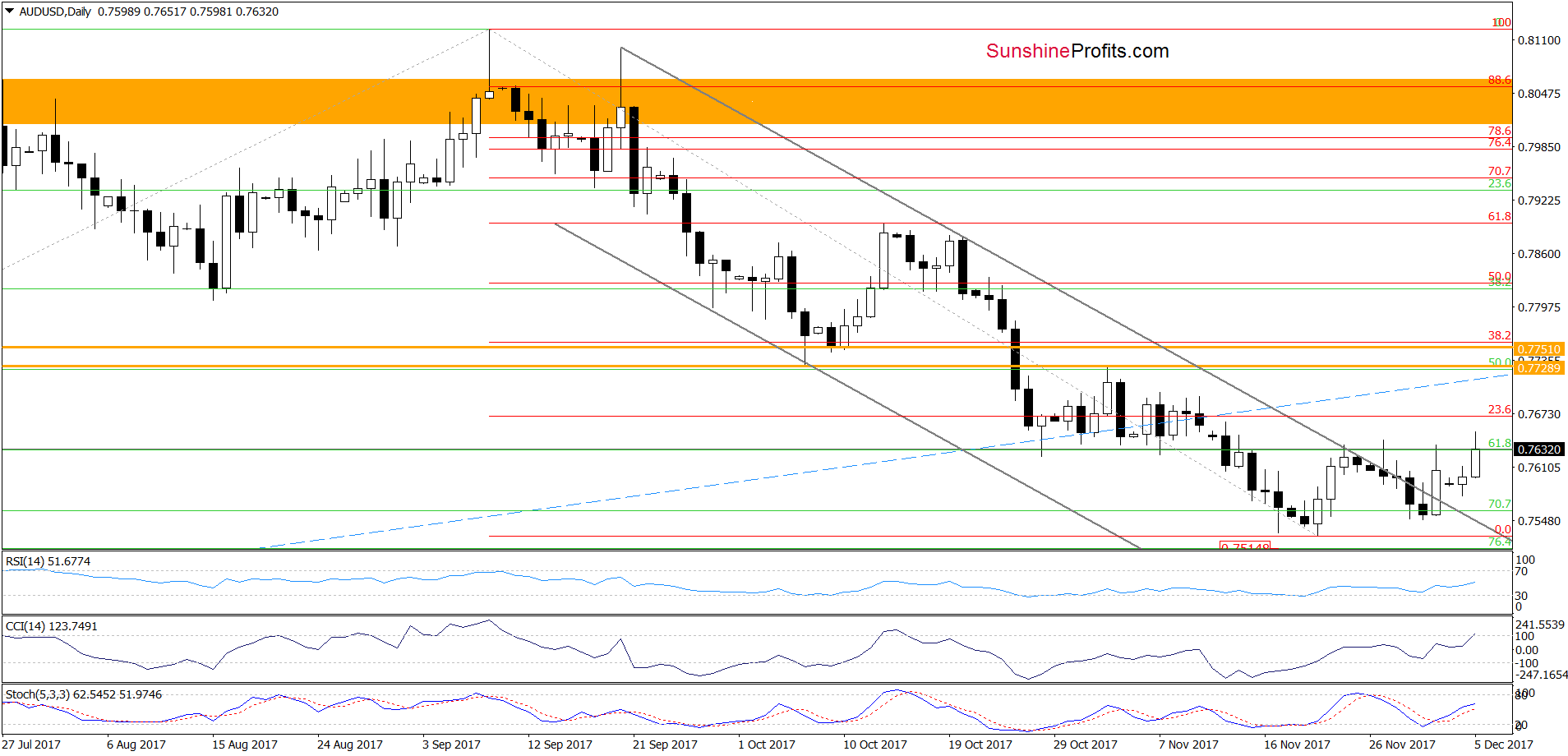Click the 24 Aug 2017 date label
The width and height of the screenshot is (1568, 756).
pyautogui.click(x=350, y=744)
